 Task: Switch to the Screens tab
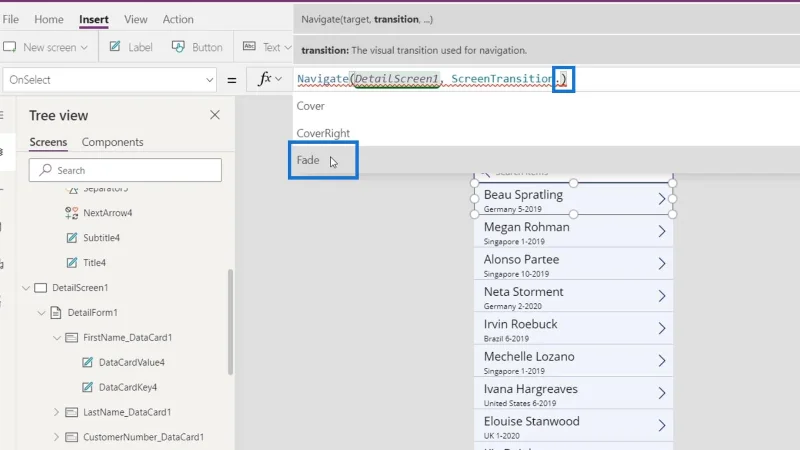pos(48,142)
